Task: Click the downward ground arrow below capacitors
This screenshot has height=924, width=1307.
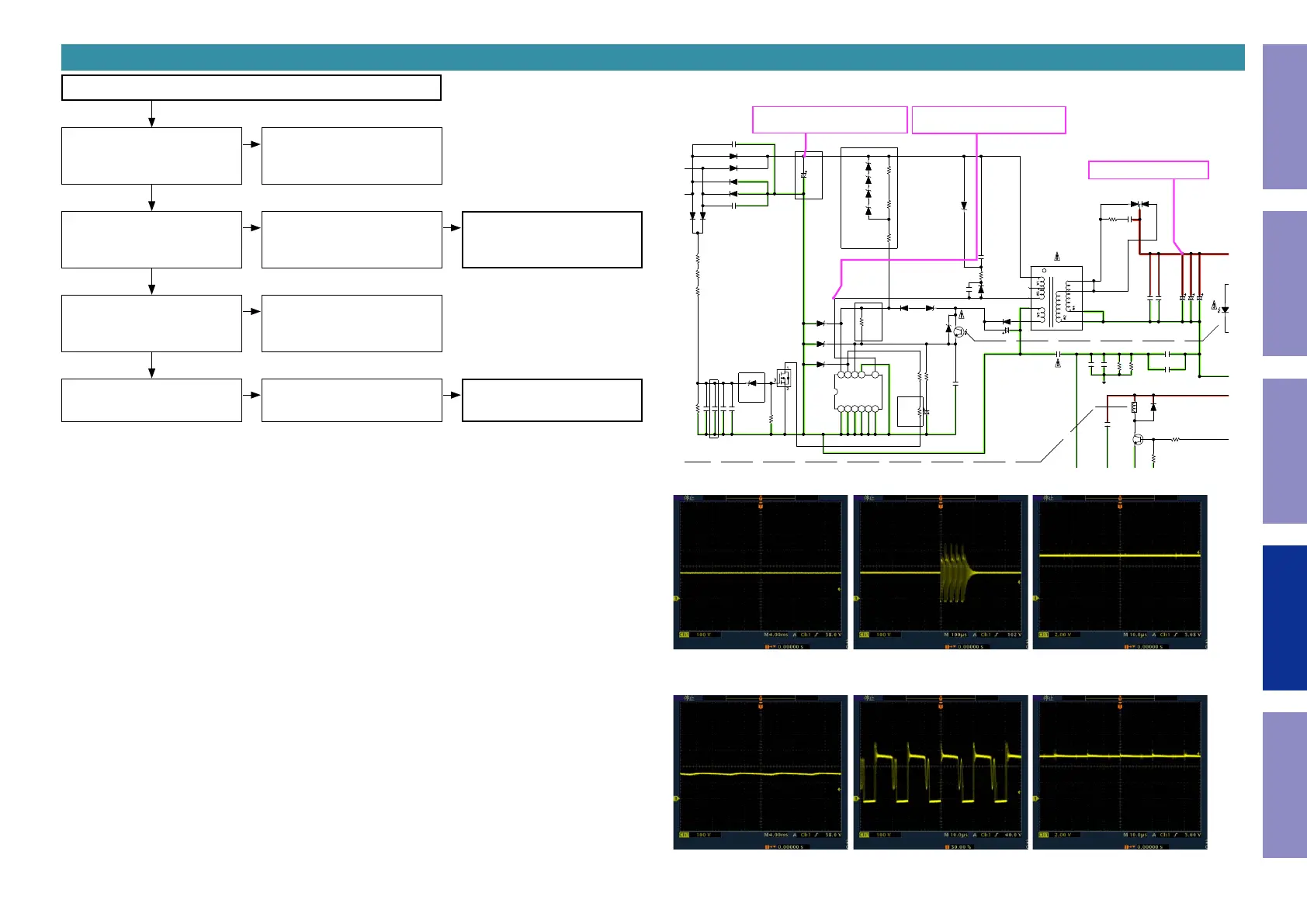Action: click(x=1104, y=380)
